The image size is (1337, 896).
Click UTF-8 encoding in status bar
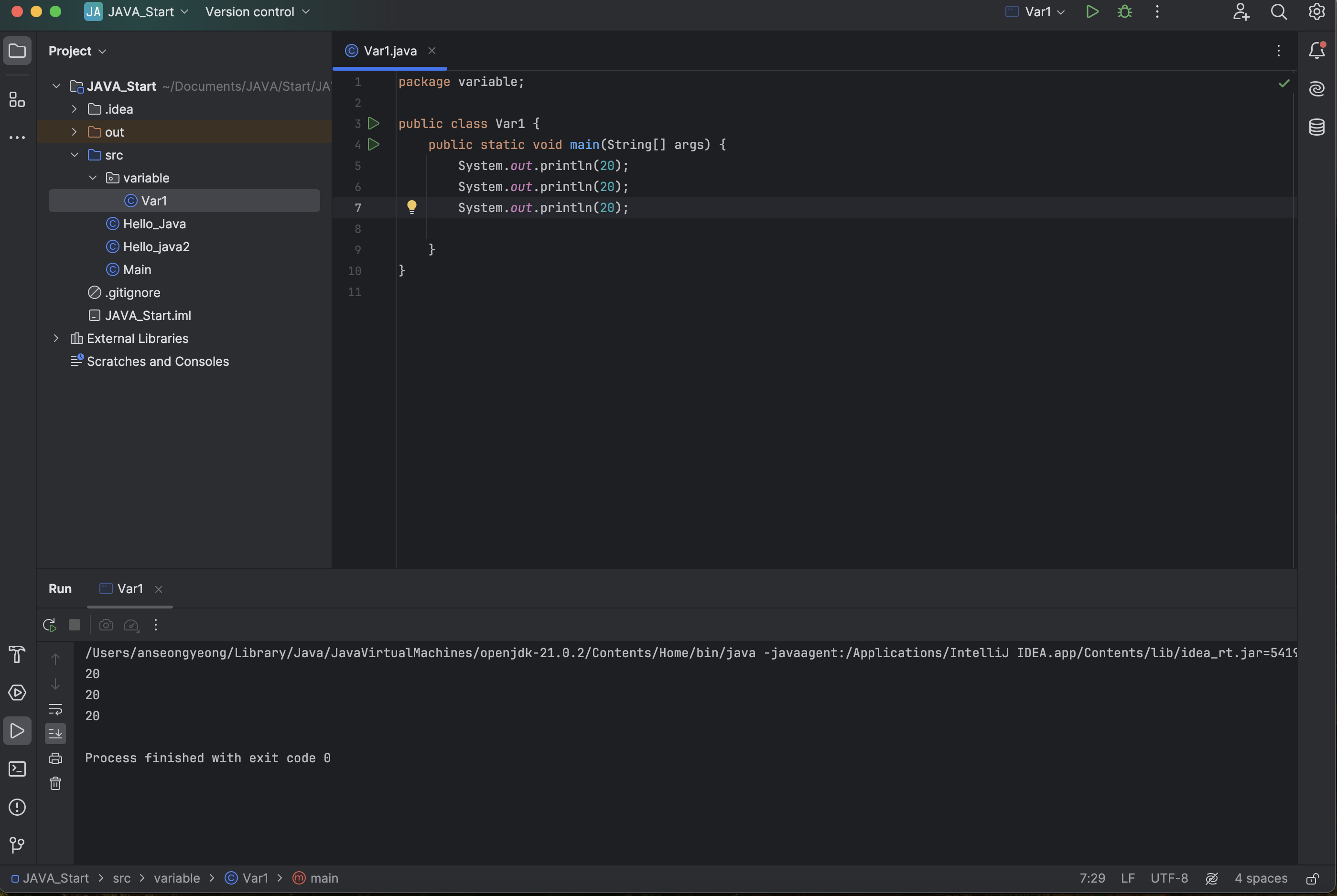[1169, 878]
